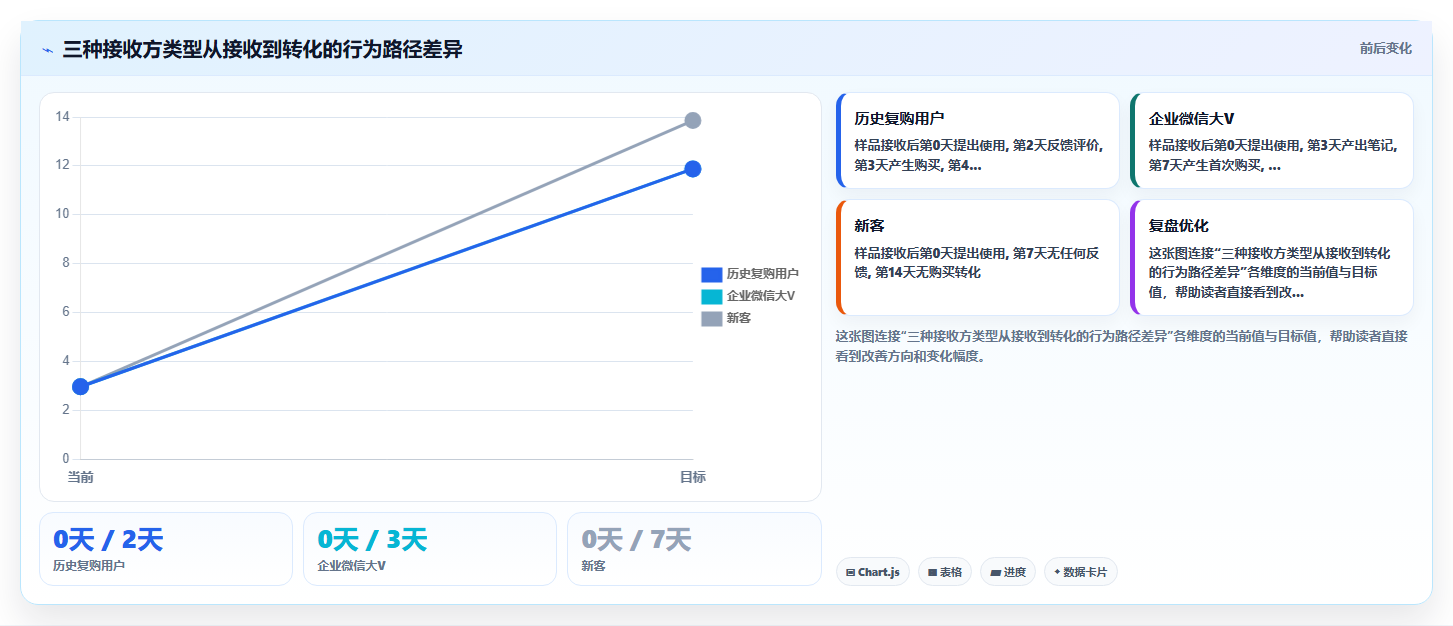
Task: Toggle 新客 legend gray swatch
Action: click(x=711, y=318)
